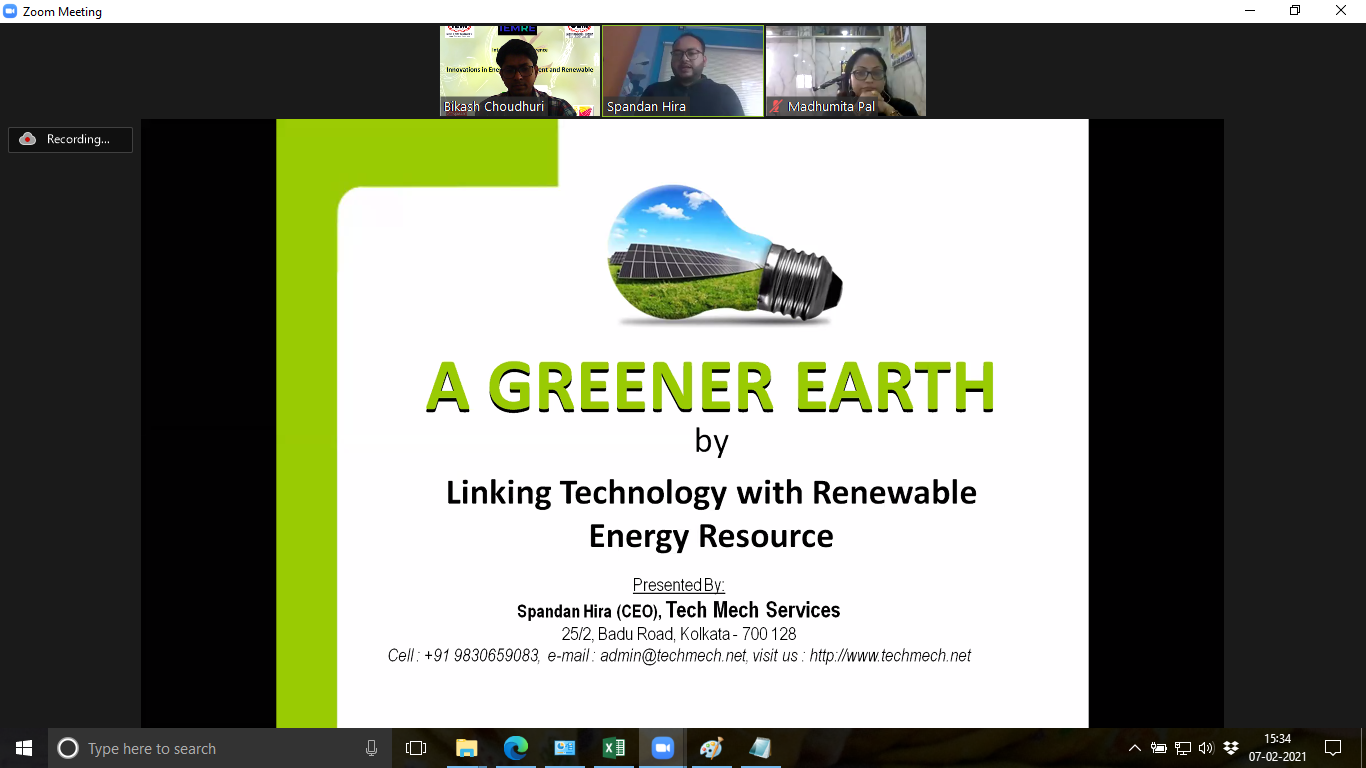This screenshot has width=1366, height=768.
Task: Open the Windows Start menu
Action: point(24,748)
